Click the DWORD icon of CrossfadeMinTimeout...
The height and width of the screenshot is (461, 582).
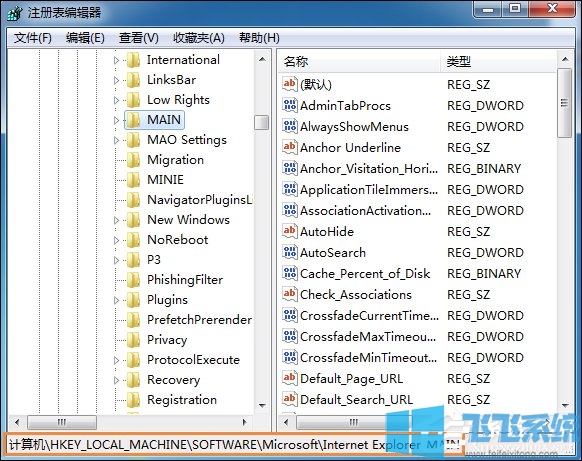point(290,357)
